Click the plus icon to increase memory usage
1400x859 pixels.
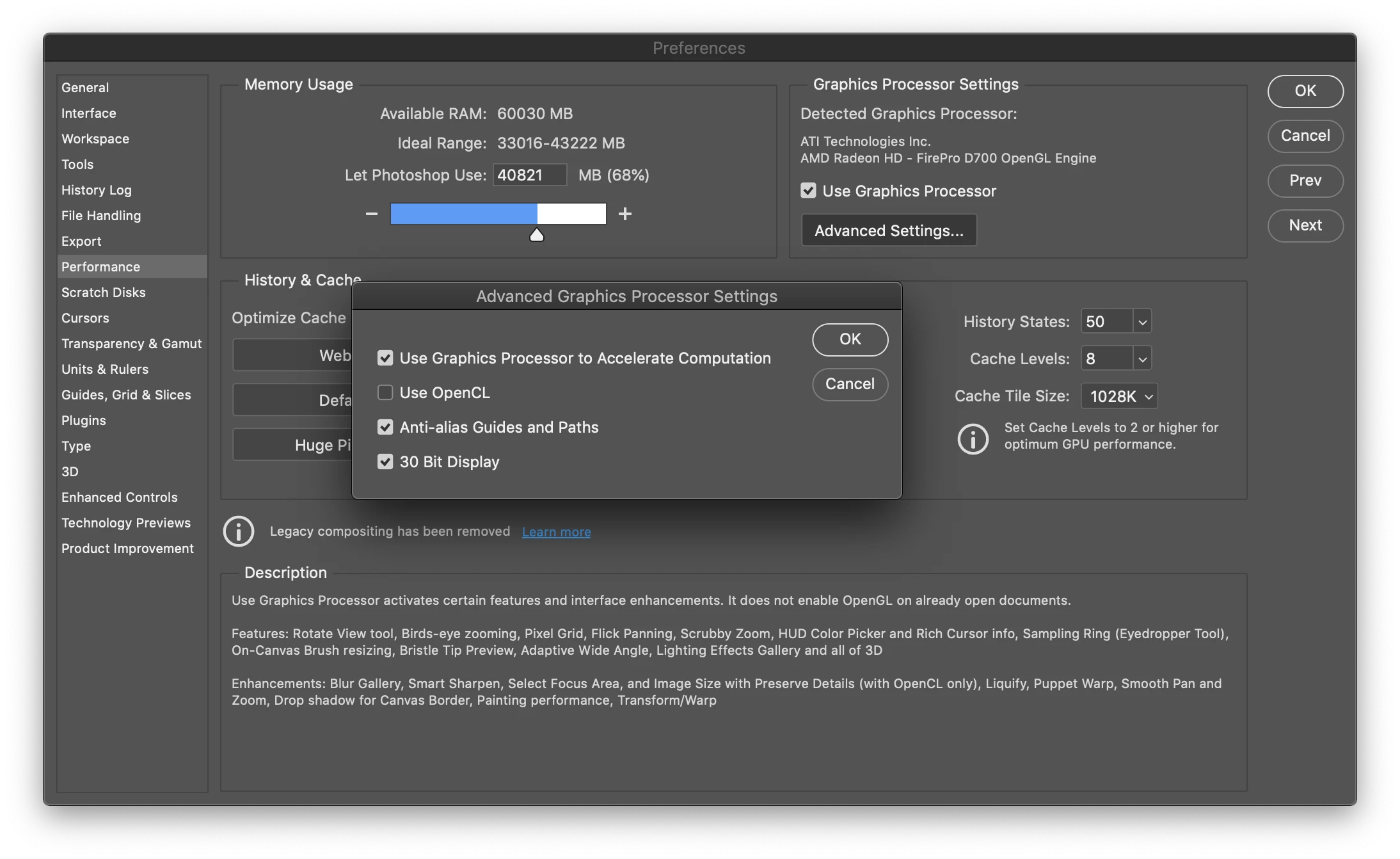pyautogui.click(x=625, y=214)
